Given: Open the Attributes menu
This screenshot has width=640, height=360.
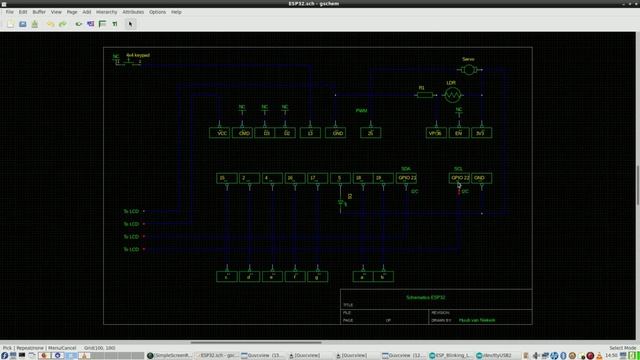Looking at the screenshot, I should [133, 12].
